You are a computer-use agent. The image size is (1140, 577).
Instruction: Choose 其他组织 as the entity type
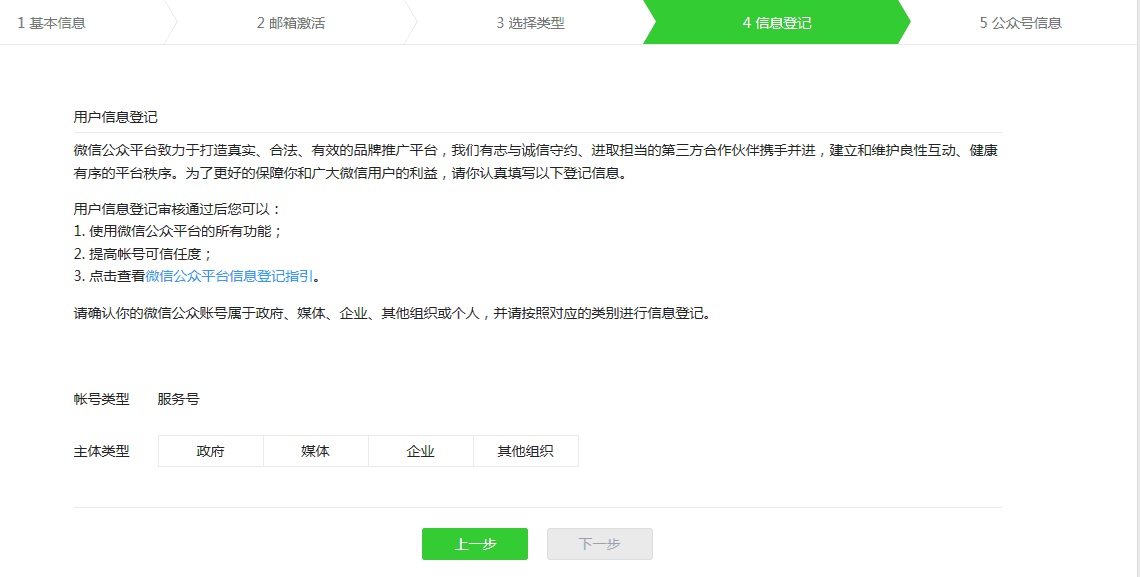point(526,451)
